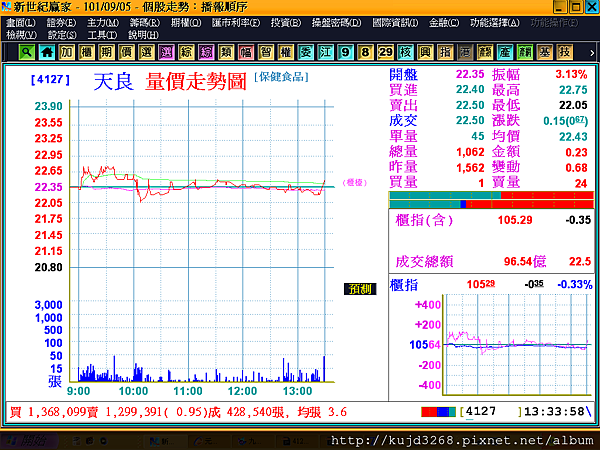Click the green magnifier search icon
The width and height of the screenshot is (600, 450).
(x=26, y=52)
